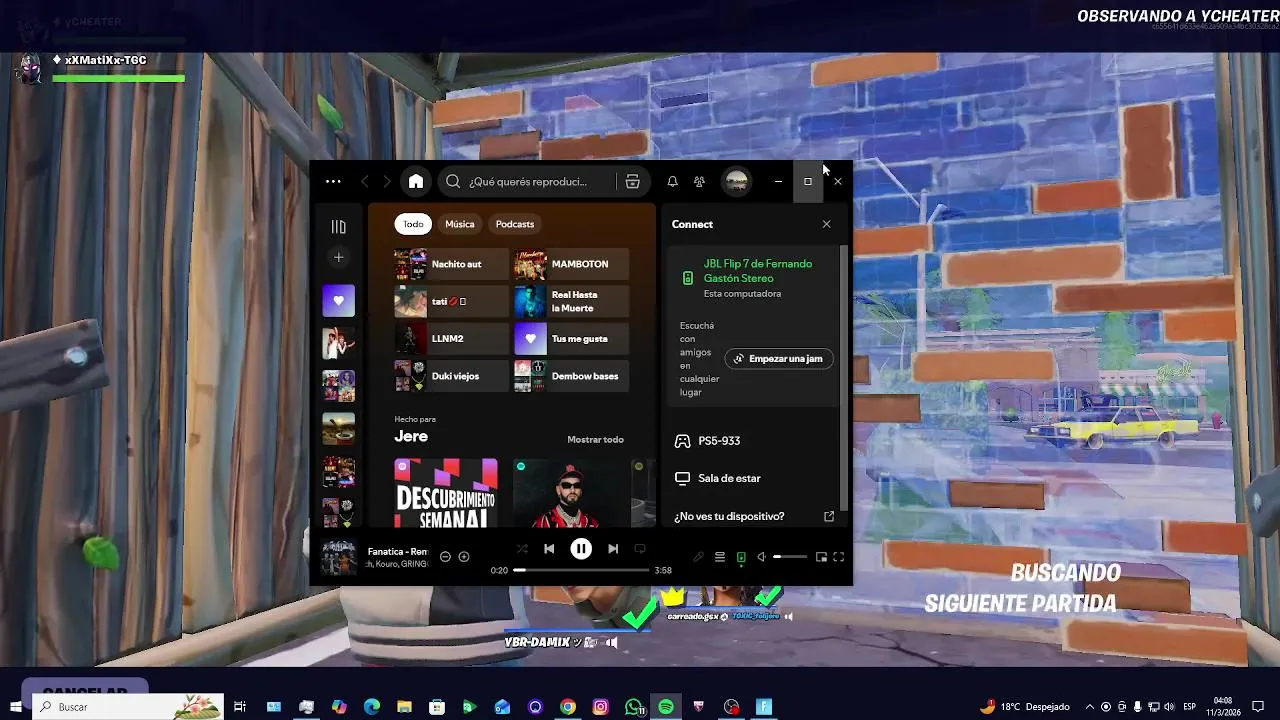This screenshot has height=720, width=1280.
Task: Open Task View on taskbar
Action: click(x=240, y=707)
